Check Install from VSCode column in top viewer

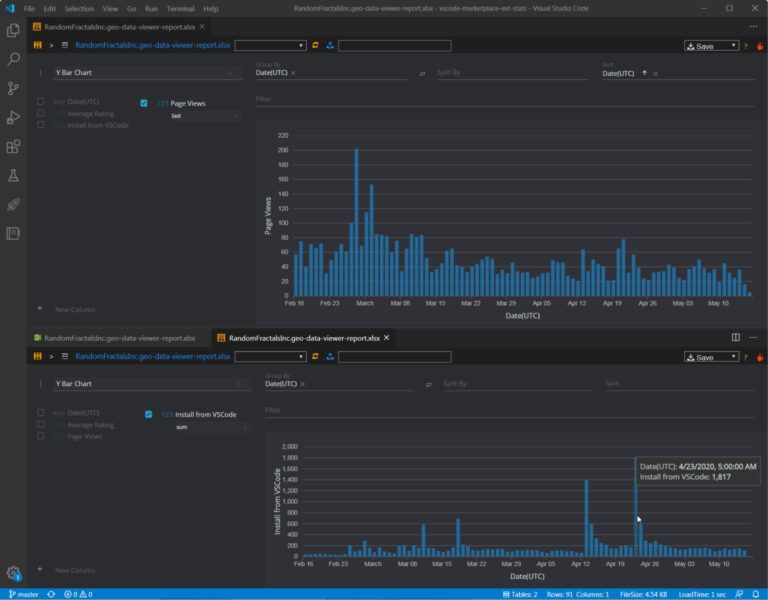click(41, 125)
